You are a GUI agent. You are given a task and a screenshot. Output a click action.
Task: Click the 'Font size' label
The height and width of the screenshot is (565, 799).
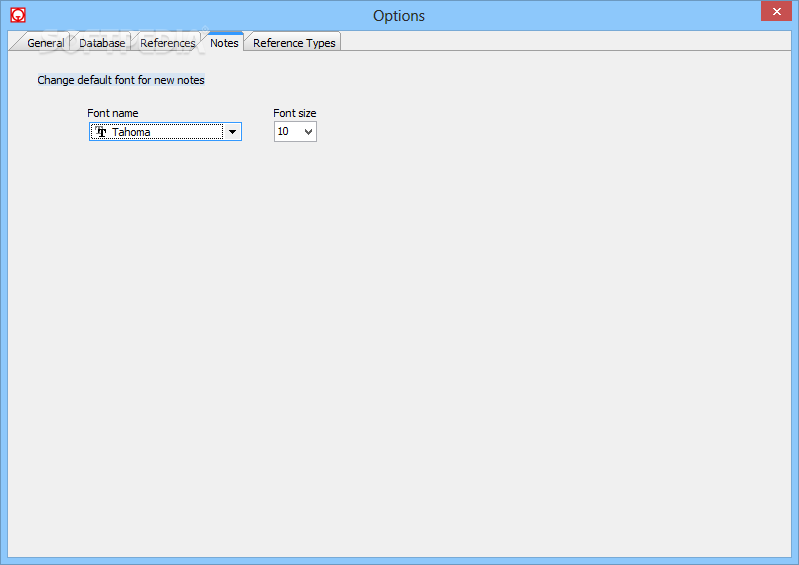click(295, 113)
